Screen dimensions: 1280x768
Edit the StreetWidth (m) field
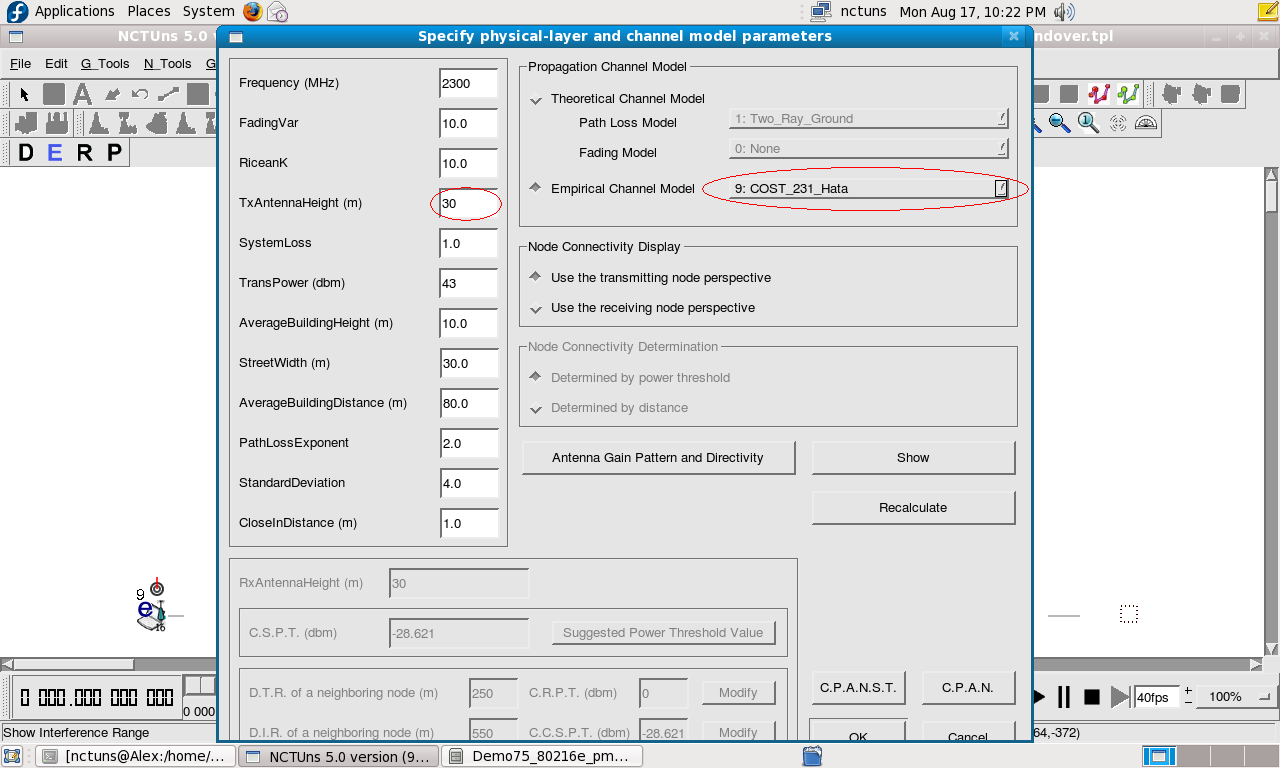click(x=468, y=363)
